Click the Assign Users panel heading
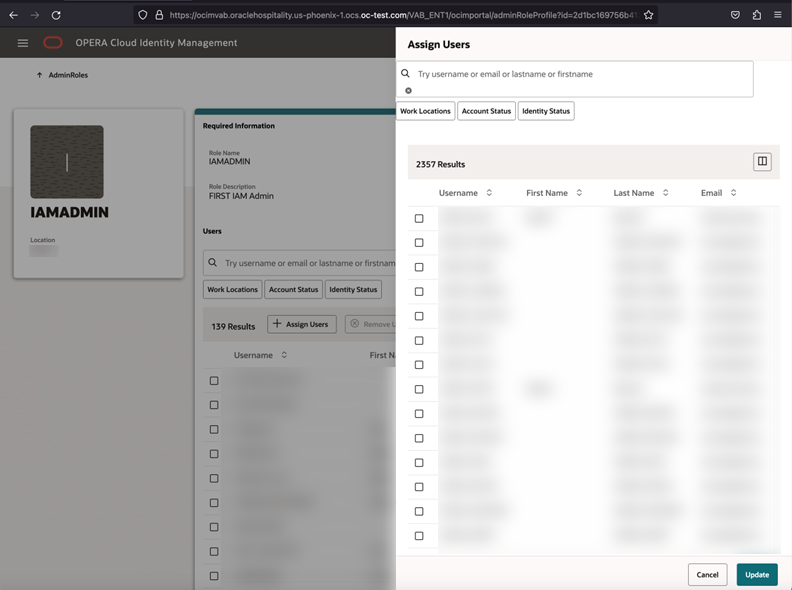 point(438,44)
